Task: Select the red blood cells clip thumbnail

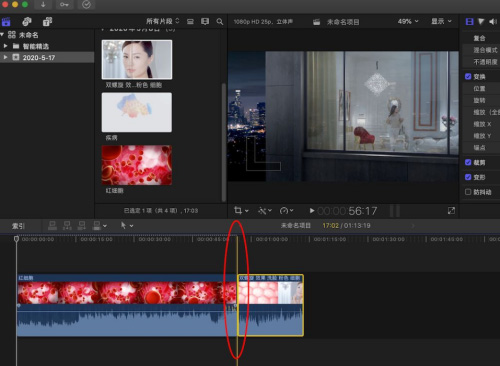Action: pos(137,165)
